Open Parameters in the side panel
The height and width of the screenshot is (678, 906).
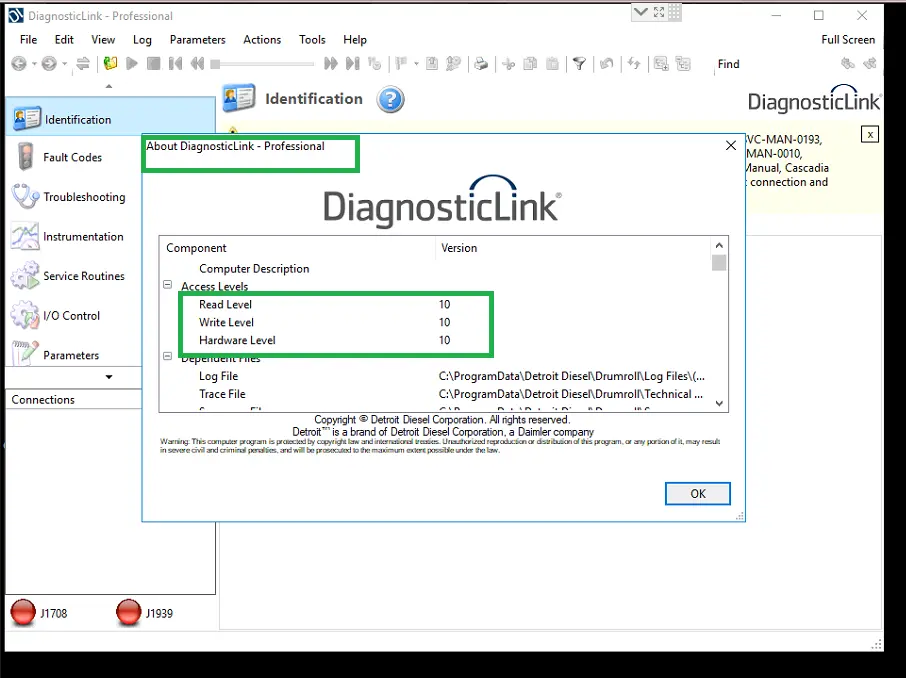(x=73, y=354)
